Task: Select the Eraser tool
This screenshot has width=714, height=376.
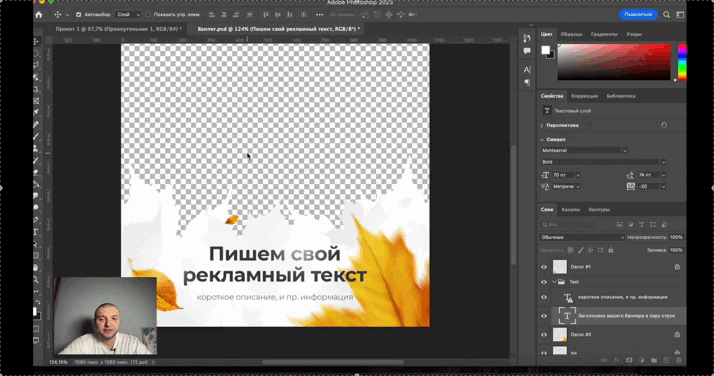Action: pos(36,173)
